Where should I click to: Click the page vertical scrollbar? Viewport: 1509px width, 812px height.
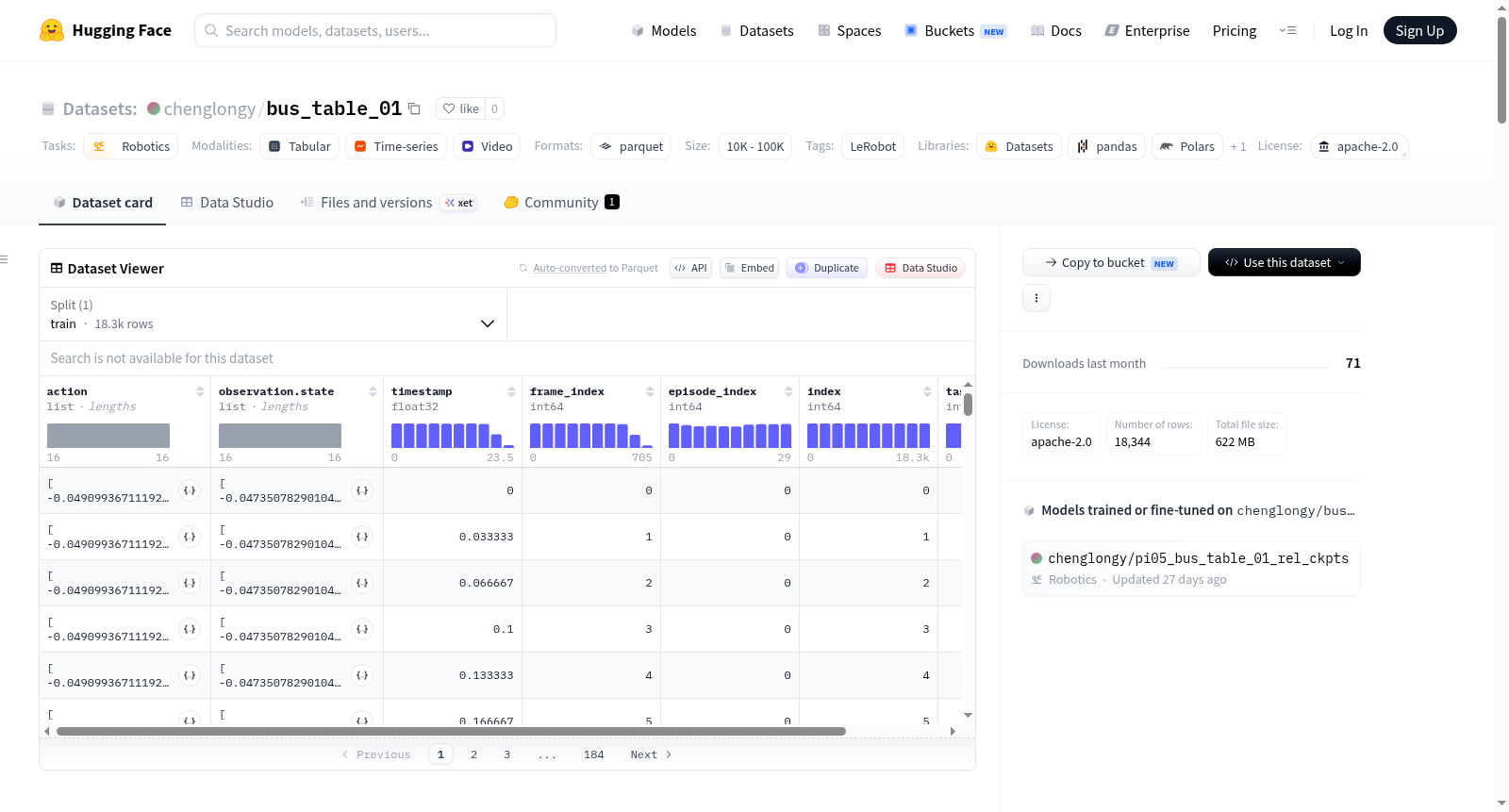[1501, 70]
